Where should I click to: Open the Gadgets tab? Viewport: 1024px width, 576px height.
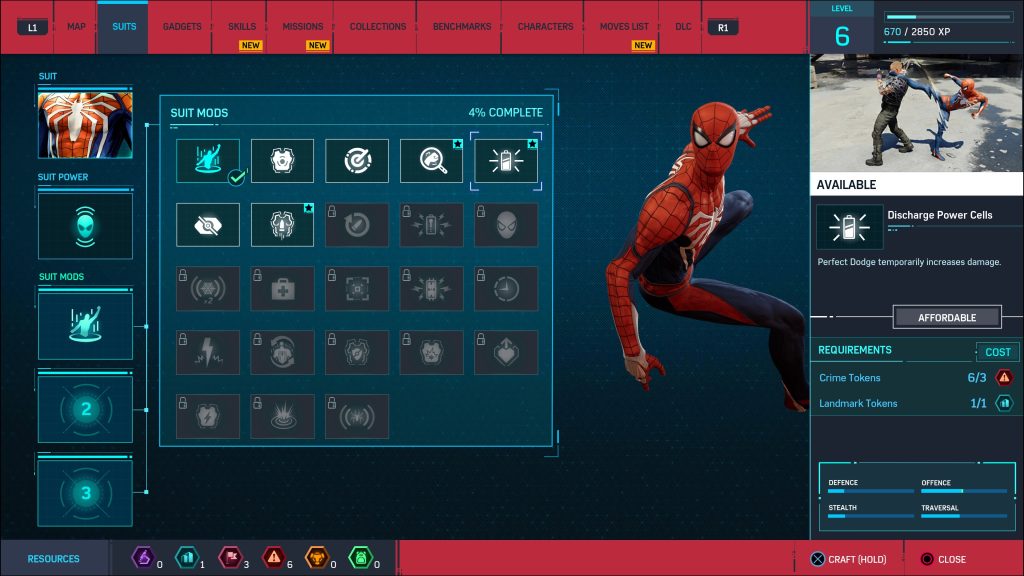pyautogui.click(x=182, y=27)
